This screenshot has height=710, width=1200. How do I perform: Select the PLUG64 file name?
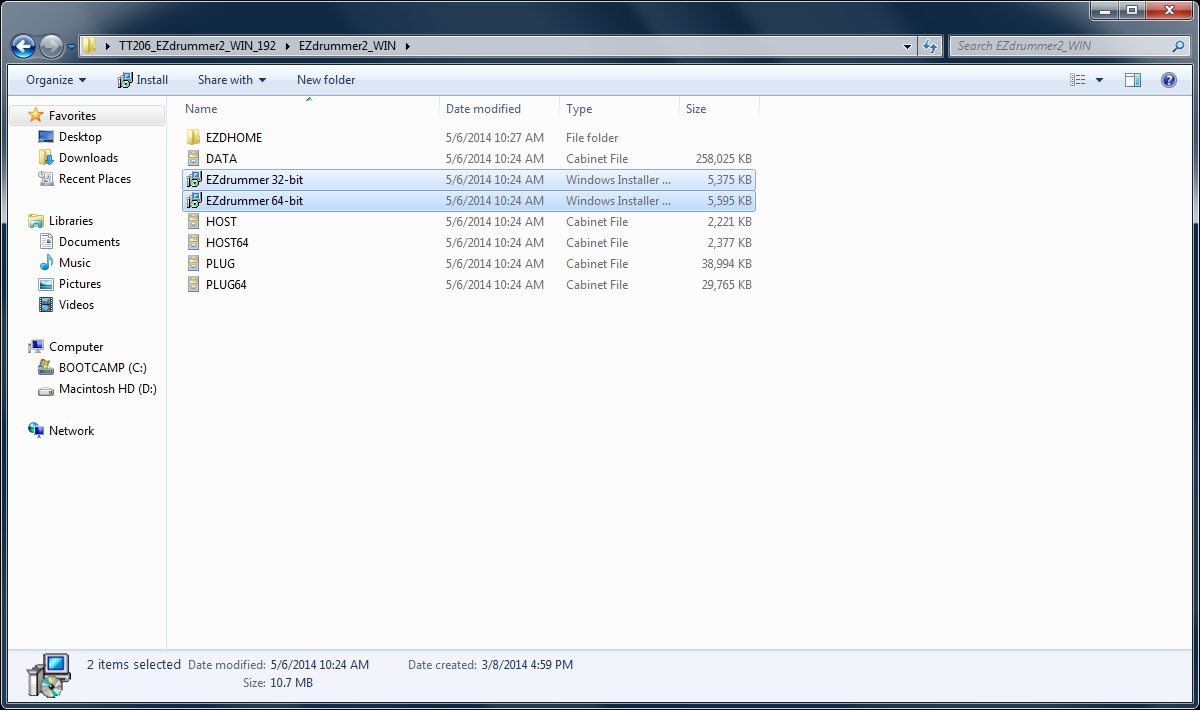coord(226,285)
